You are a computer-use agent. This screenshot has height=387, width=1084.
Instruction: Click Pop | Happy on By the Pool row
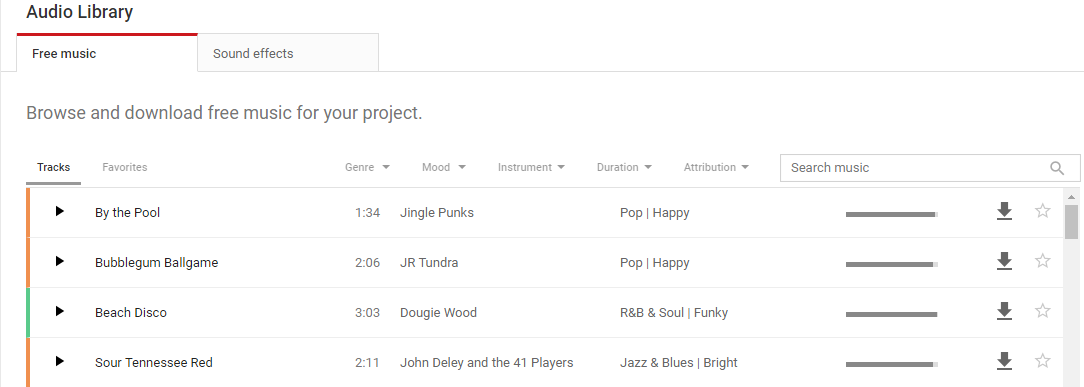[x=655, y=213]
